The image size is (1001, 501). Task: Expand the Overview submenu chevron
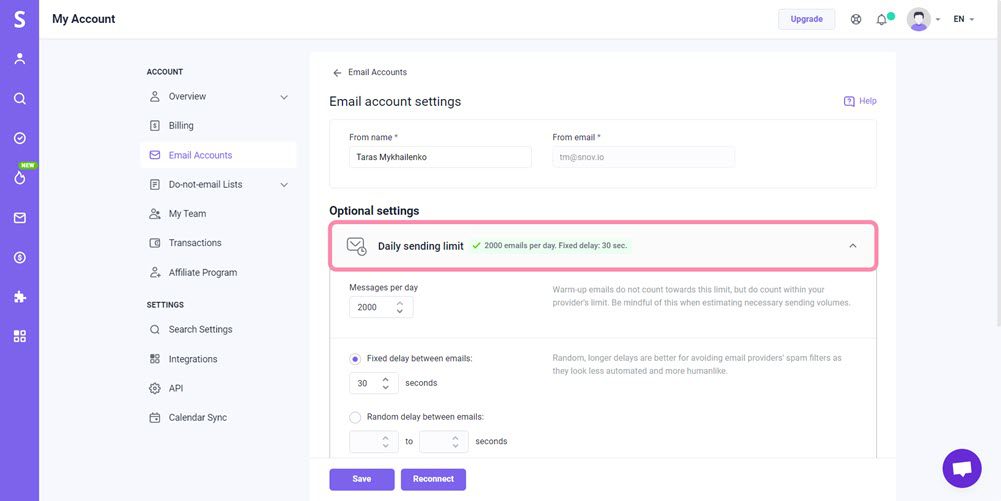284,97
